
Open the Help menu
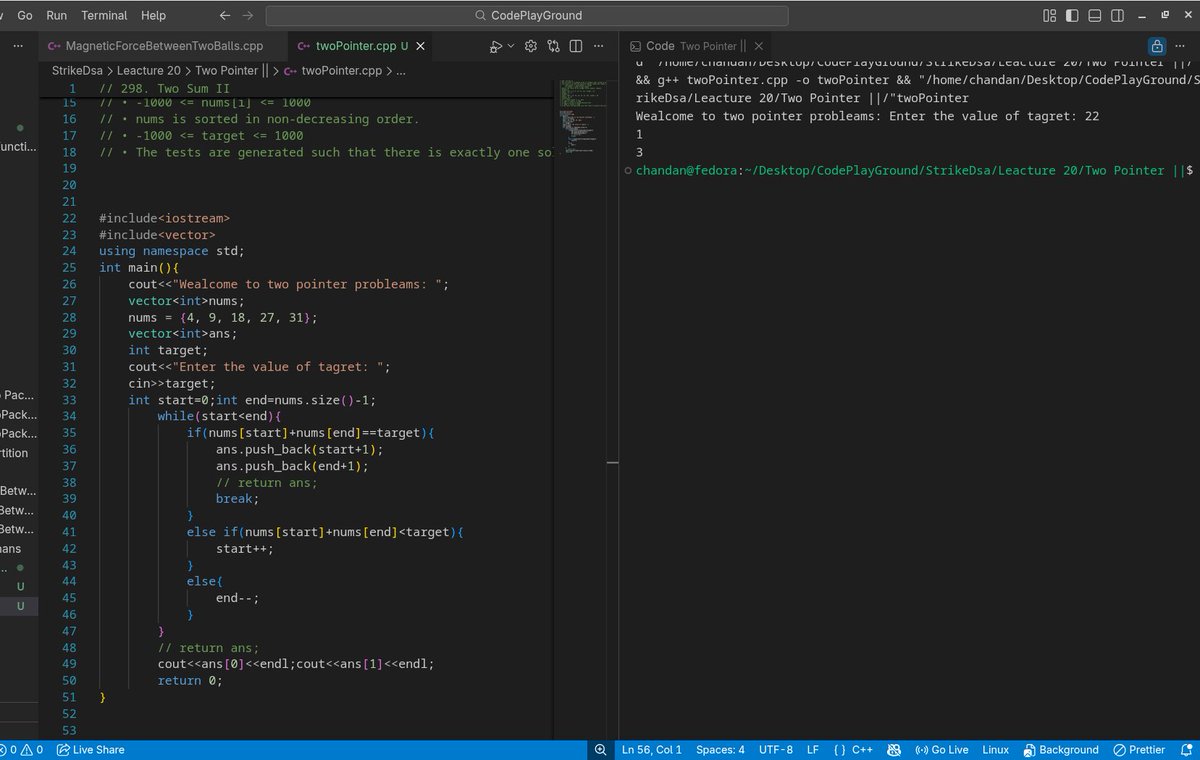pyautogui.click(x=153, y=15)
